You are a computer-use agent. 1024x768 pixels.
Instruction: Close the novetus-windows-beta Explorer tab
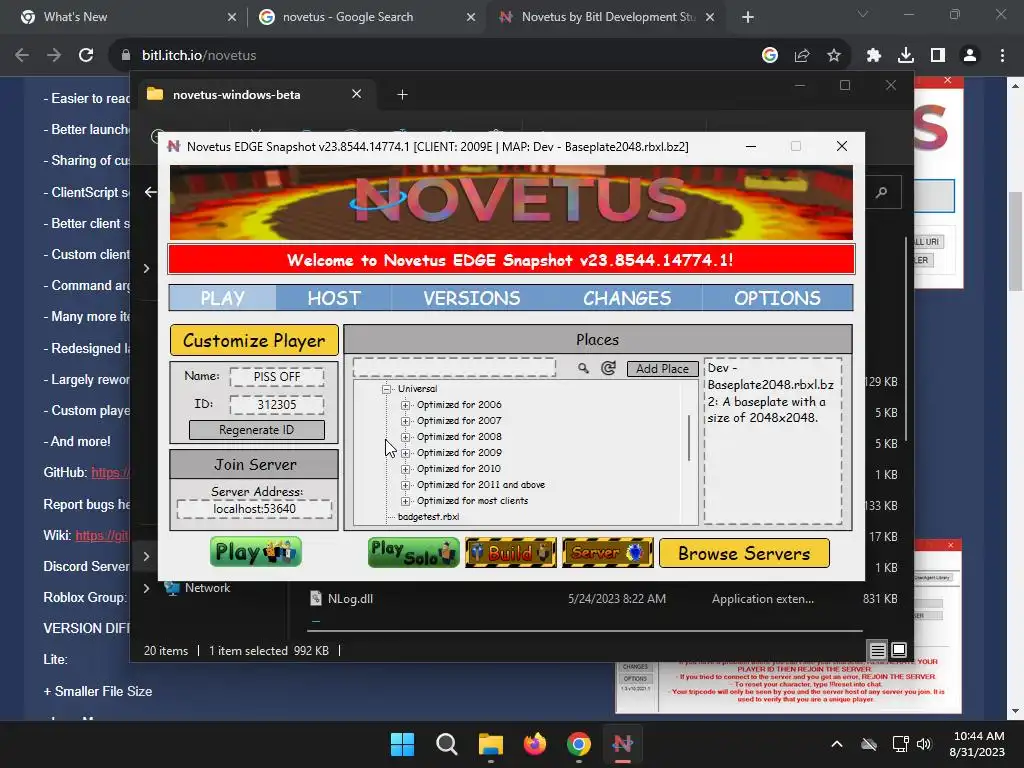click(x=357, y=94)
